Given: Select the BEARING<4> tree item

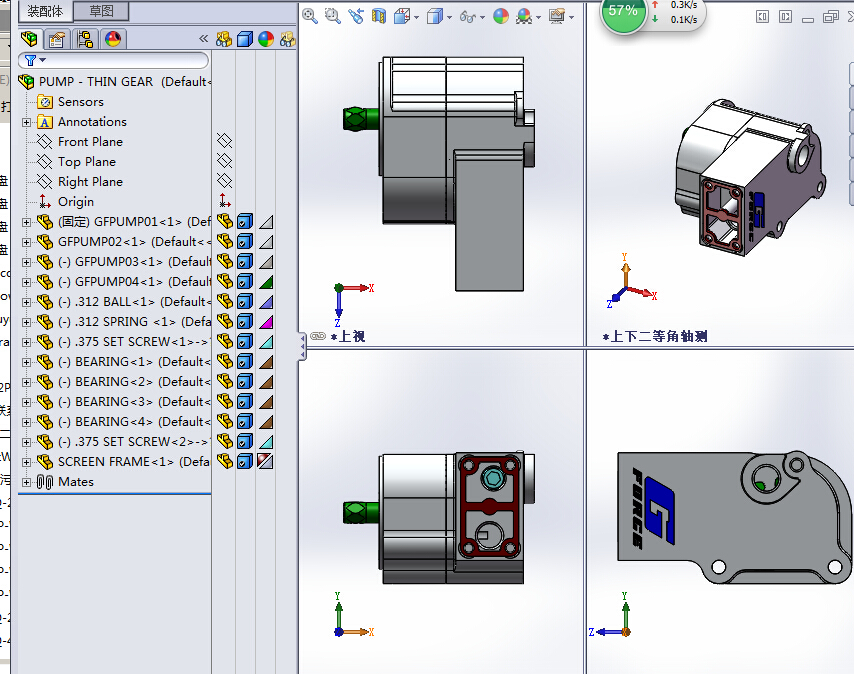Looking at the screenshot, I should coord(124,422).
